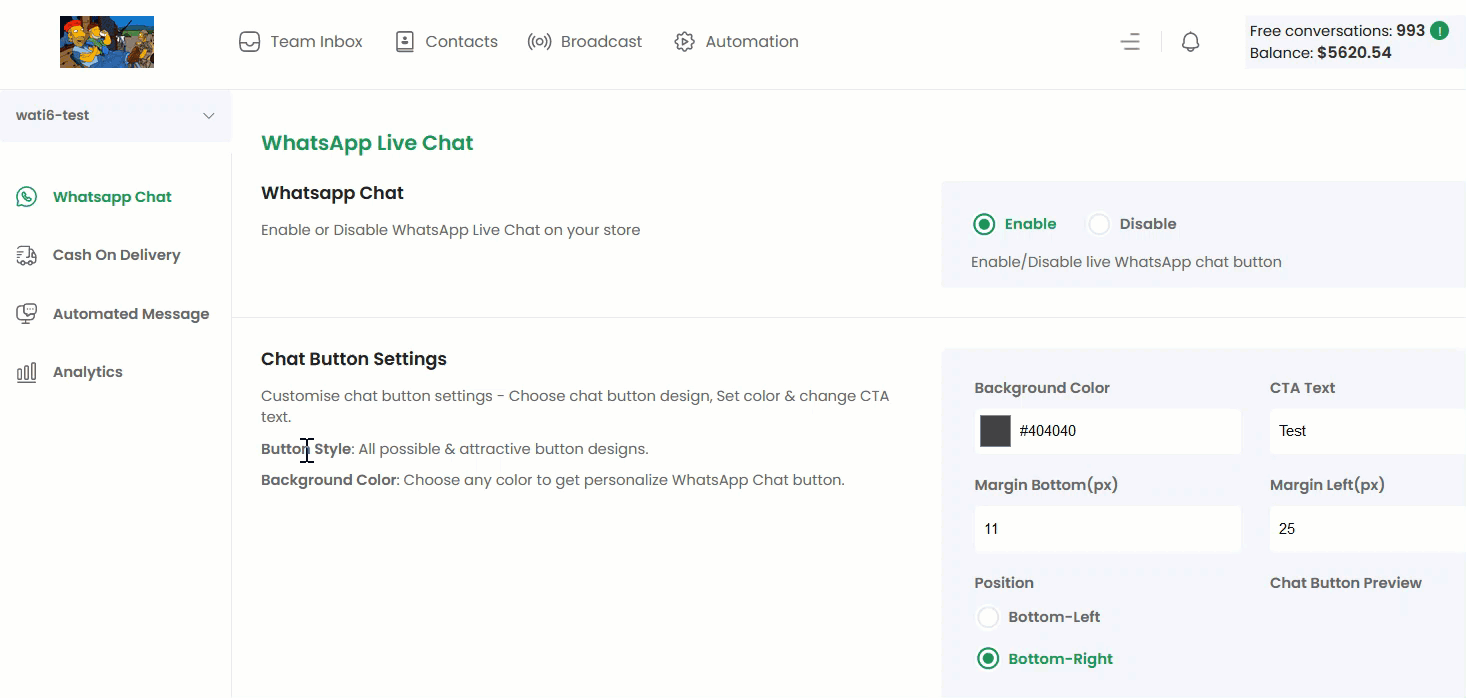Click the WhatsApp logo icon in sidebar

[x=27, y=197]
